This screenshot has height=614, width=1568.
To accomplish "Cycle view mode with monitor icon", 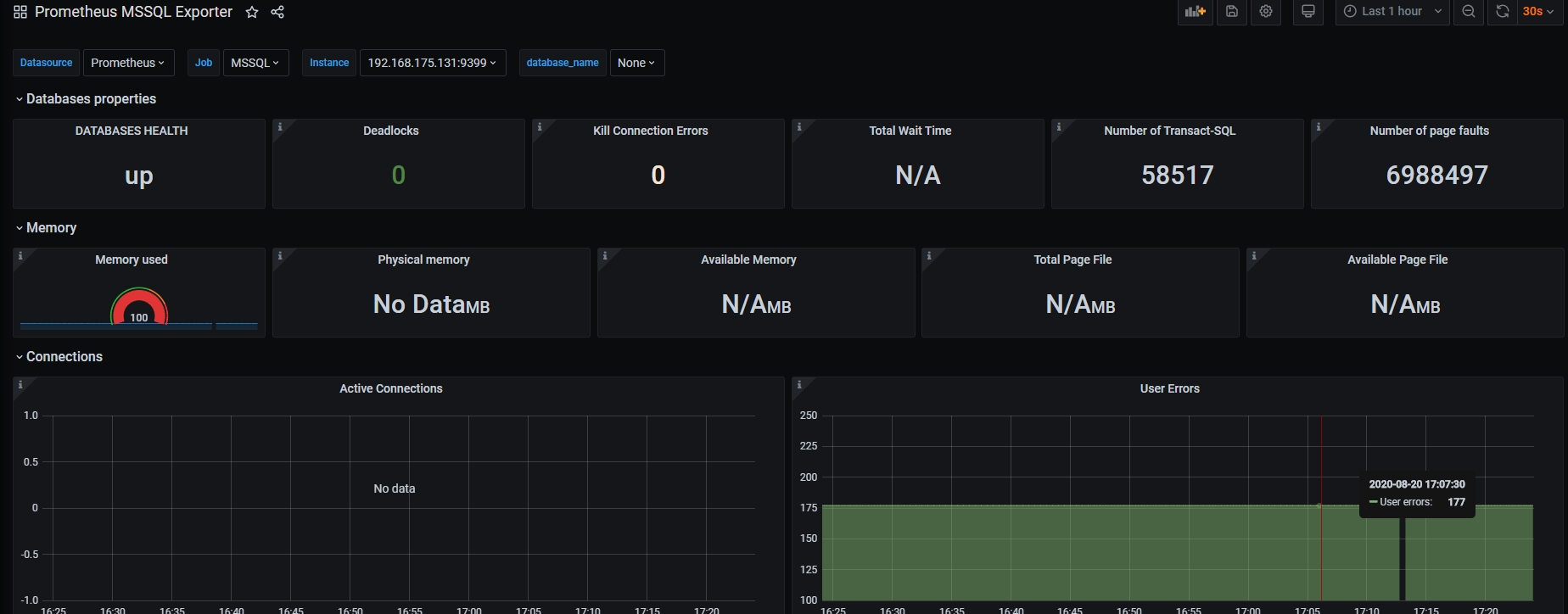I will tap(1308, 11).
